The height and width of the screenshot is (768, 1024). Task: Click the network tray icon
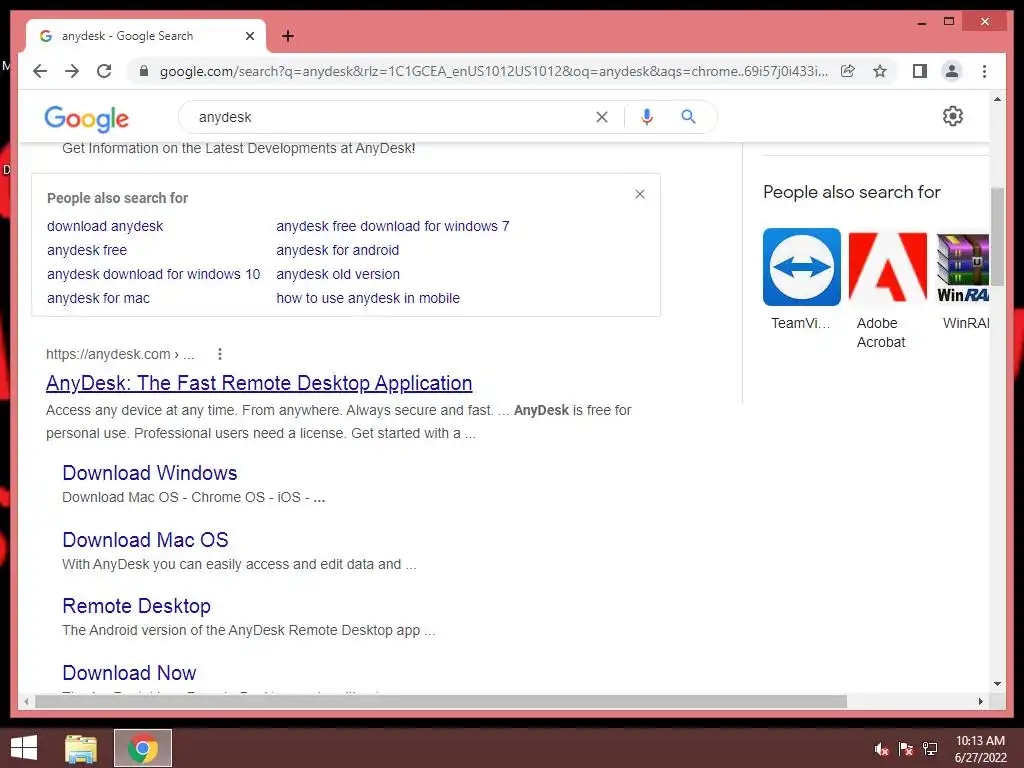point(929,749)
